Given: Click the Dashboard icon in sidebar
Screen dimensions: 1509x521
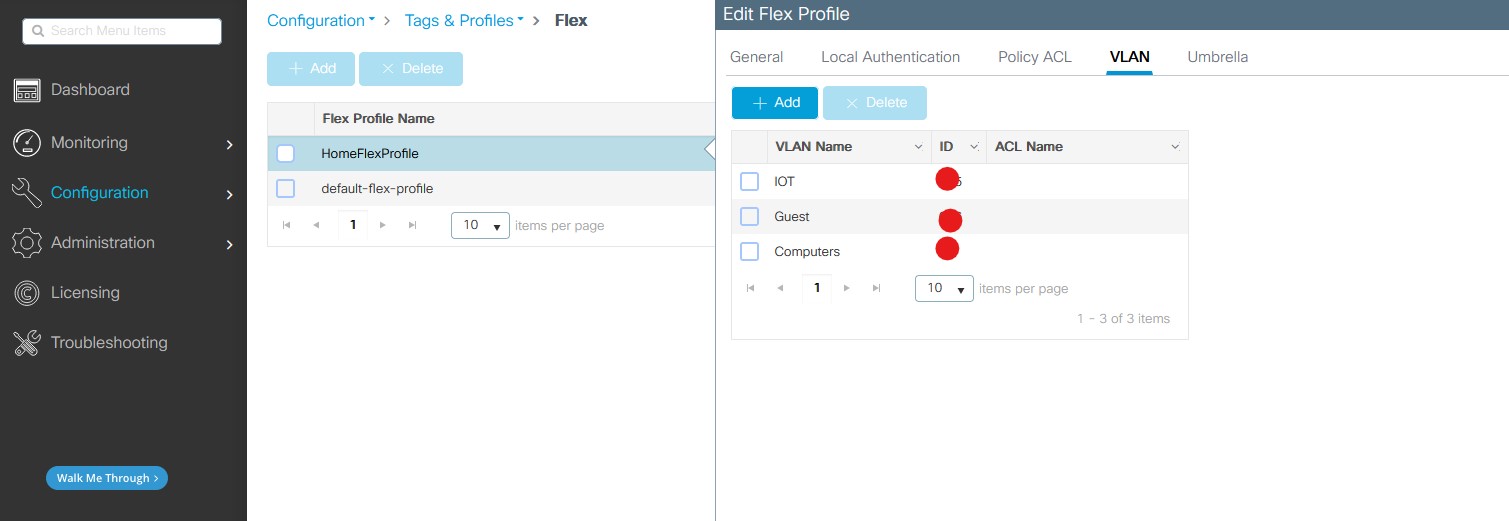Looking at the screenshot, I should click(x=26, y=90).
